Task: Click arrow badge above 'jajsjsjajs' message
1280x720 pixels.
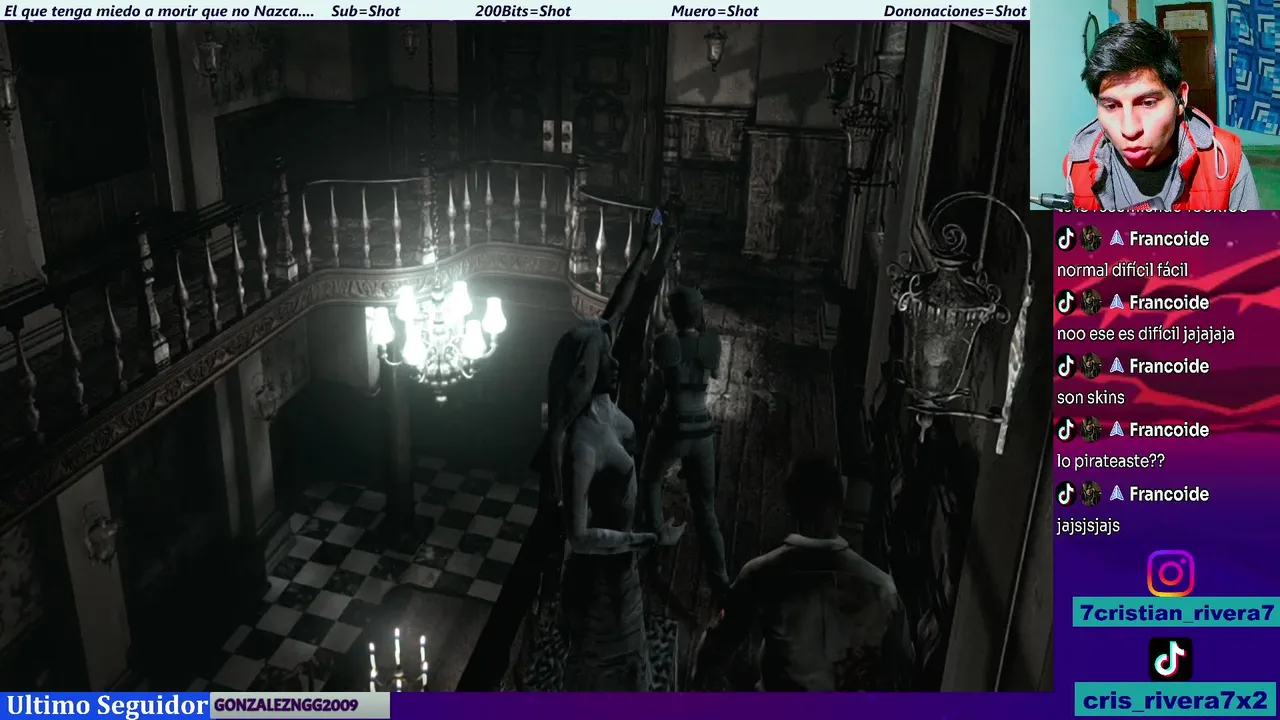Action: pos(1117,494)
